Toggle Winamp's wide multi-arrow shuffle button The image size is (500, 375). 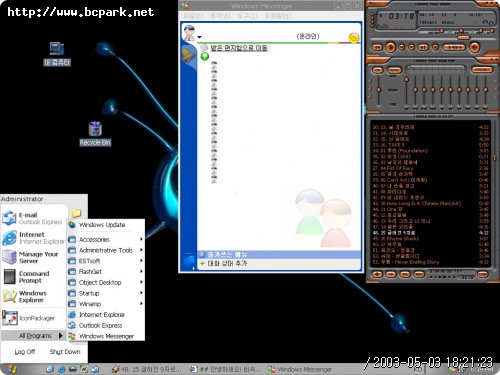coord(454,47)
